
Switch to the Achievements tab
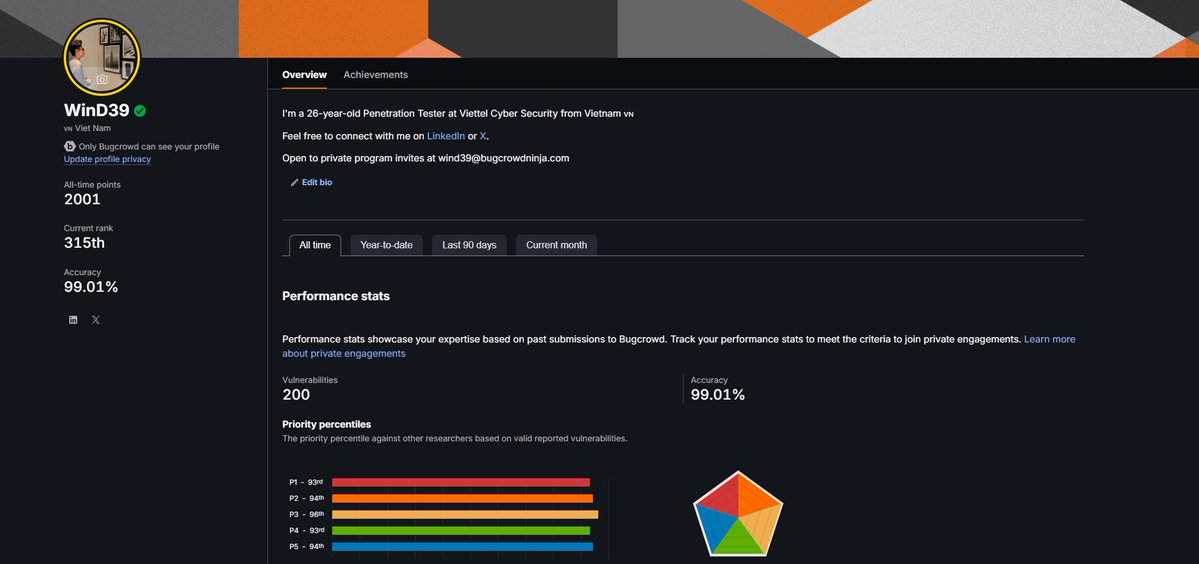pos(375,75)
